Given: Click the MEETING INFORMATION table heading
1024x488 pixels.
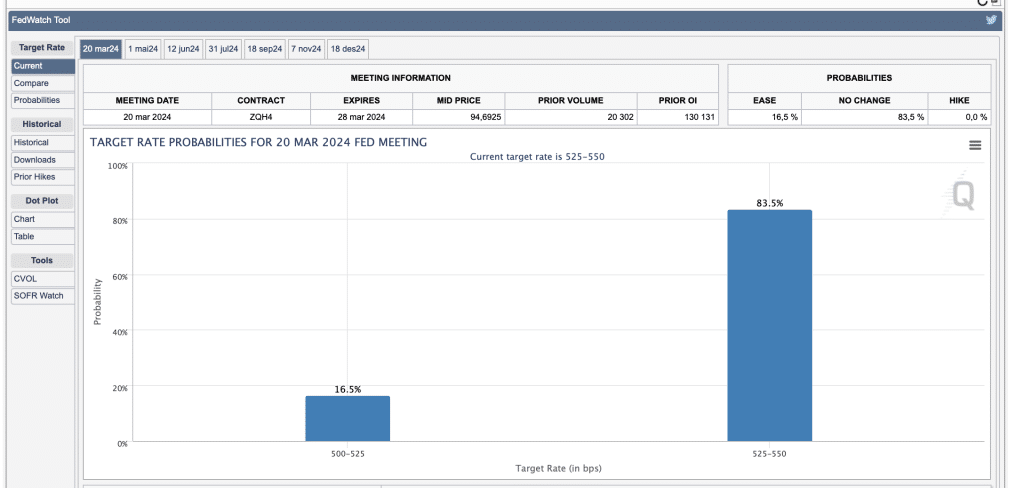Looking at the screenshot, I should (400, 78).
